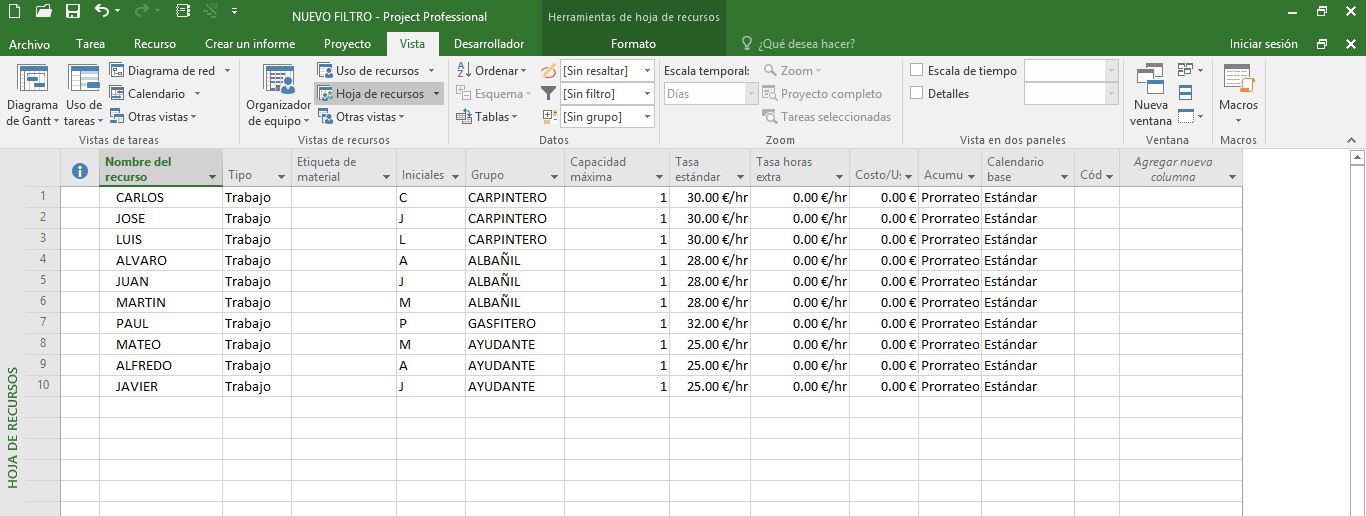
Task: Collapse the ribbon with the small up arrow
Action: click(x=1352, y=140)
